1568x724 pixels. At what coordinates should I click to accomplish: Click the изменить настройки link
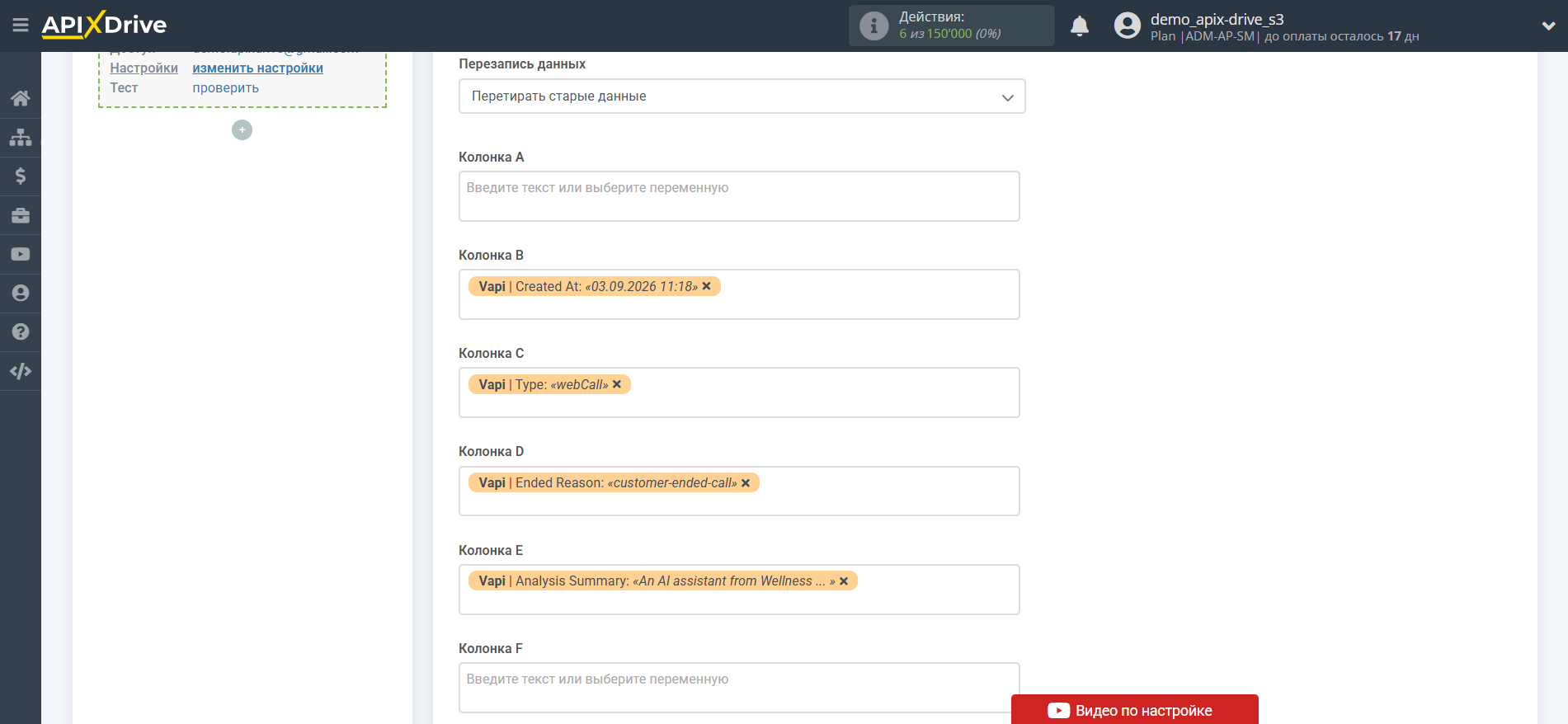click(257, 68)
